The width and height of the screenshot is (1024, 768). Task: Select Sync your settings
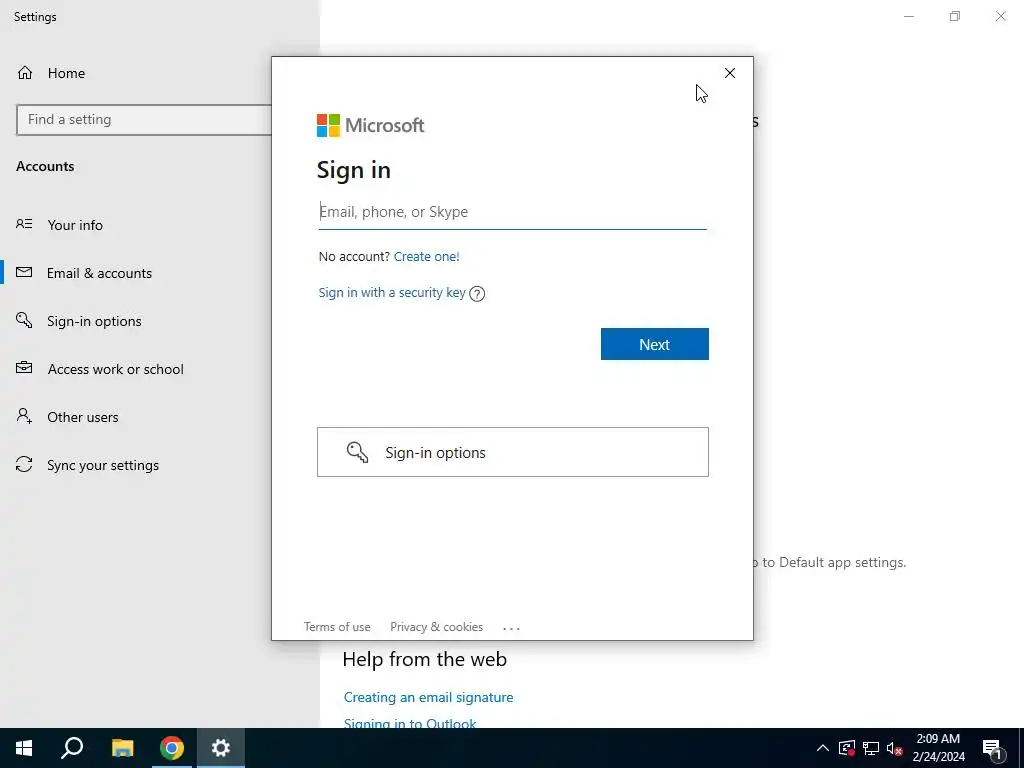[103, 465]
